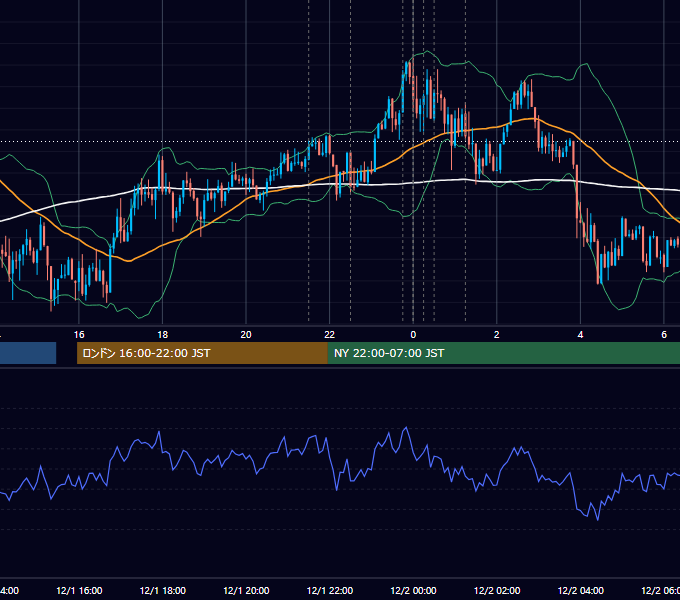This screenshot has height=600, width=680.
Task: Click the 12/1 18:00 label on lower axis
Action: 163,590
